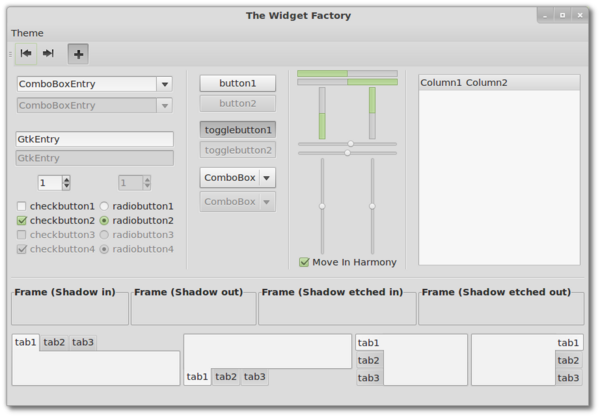
Task: Click togglebutton1
Action: click(x=238, y=130)
